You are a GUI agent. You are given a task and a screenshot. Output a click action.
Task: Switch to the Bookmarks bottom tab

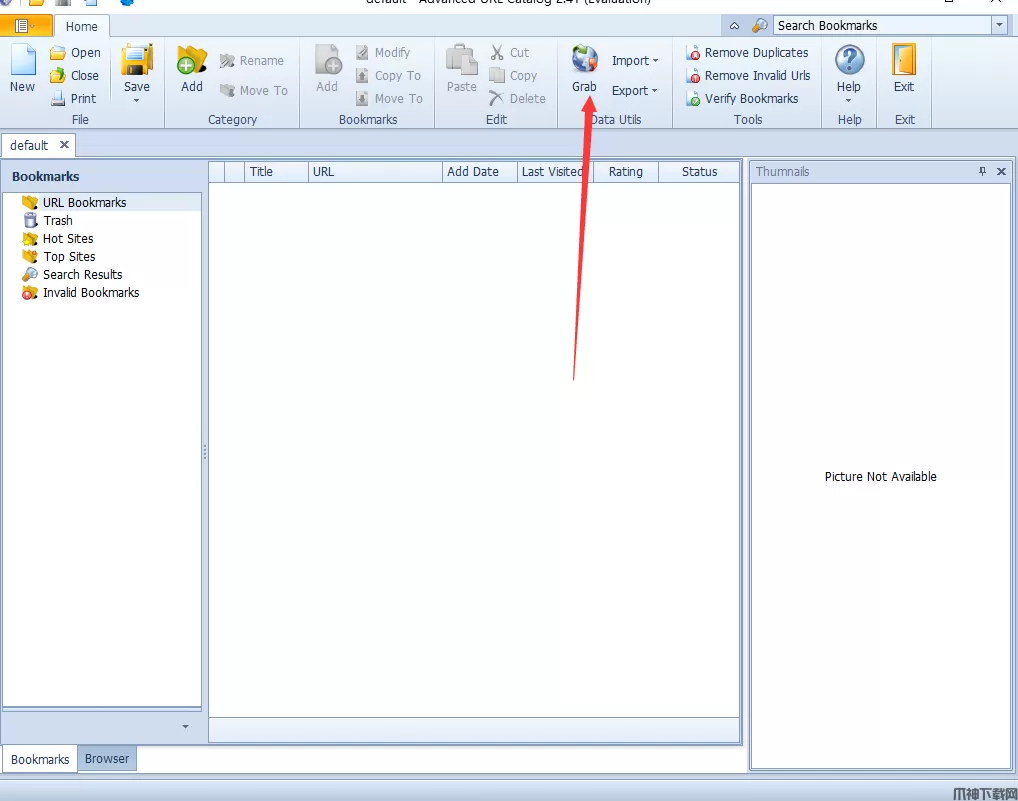[x=40, y=759]
